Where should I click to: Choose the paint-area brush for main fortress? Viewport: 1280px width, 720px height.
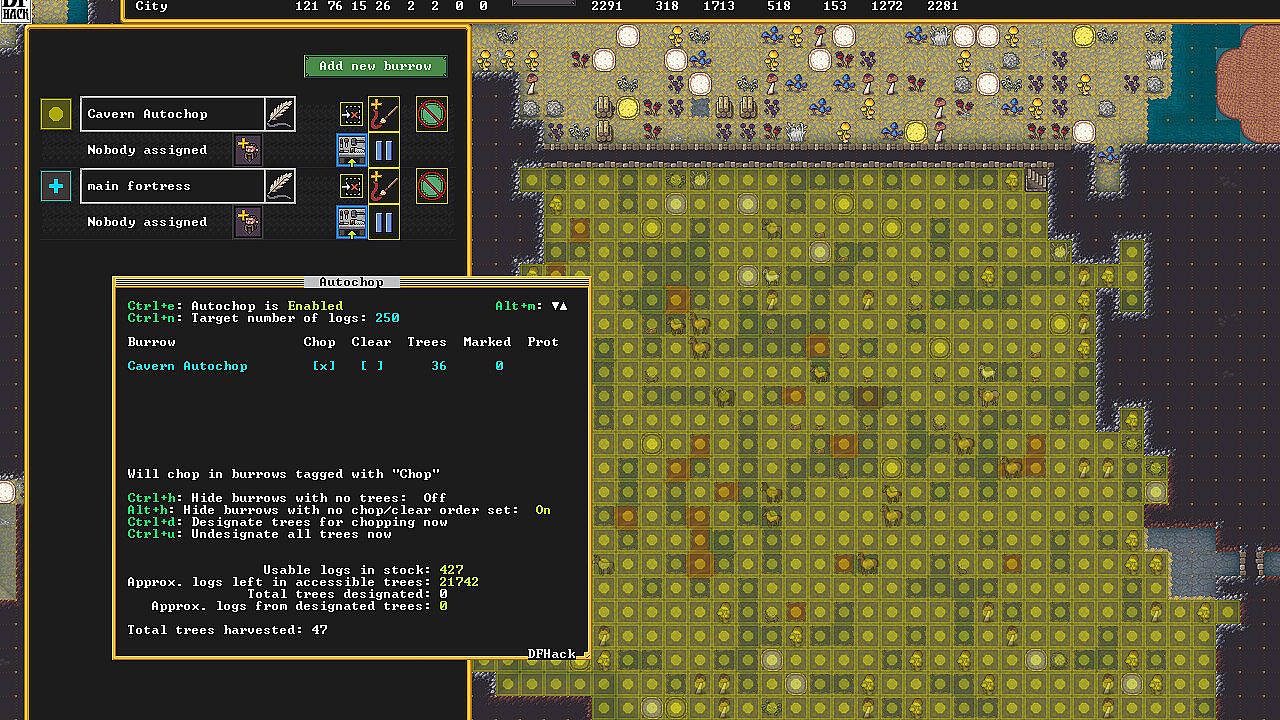point(384,186)
